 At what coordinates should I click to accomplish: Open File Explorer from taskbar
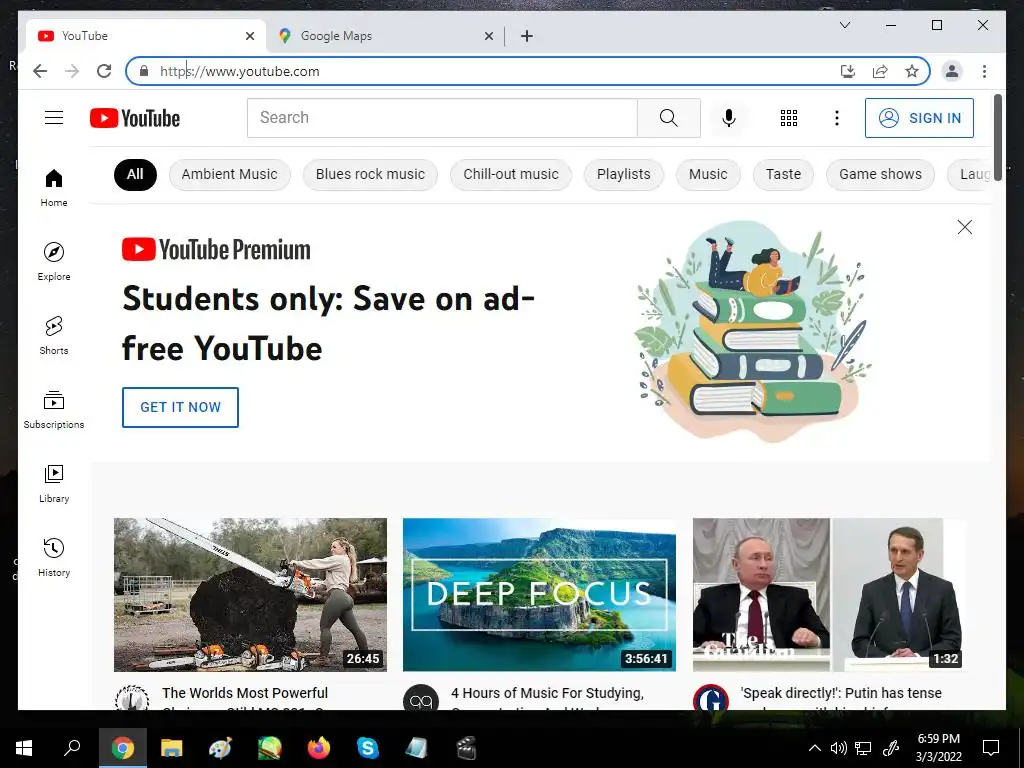pyautogui.click(x=172, y=748)
